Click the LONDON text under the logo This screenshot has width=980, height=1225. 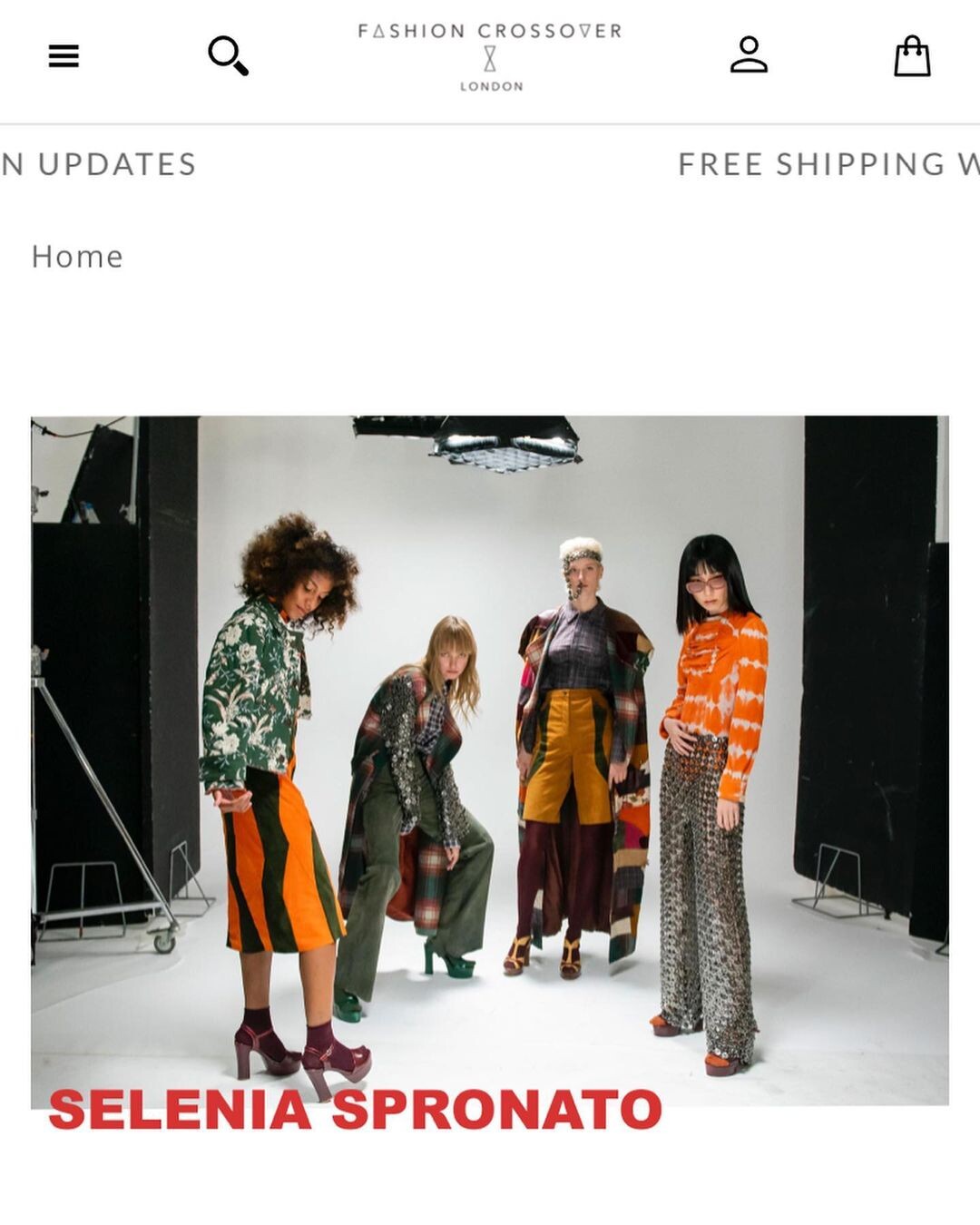tap(491, 86)
